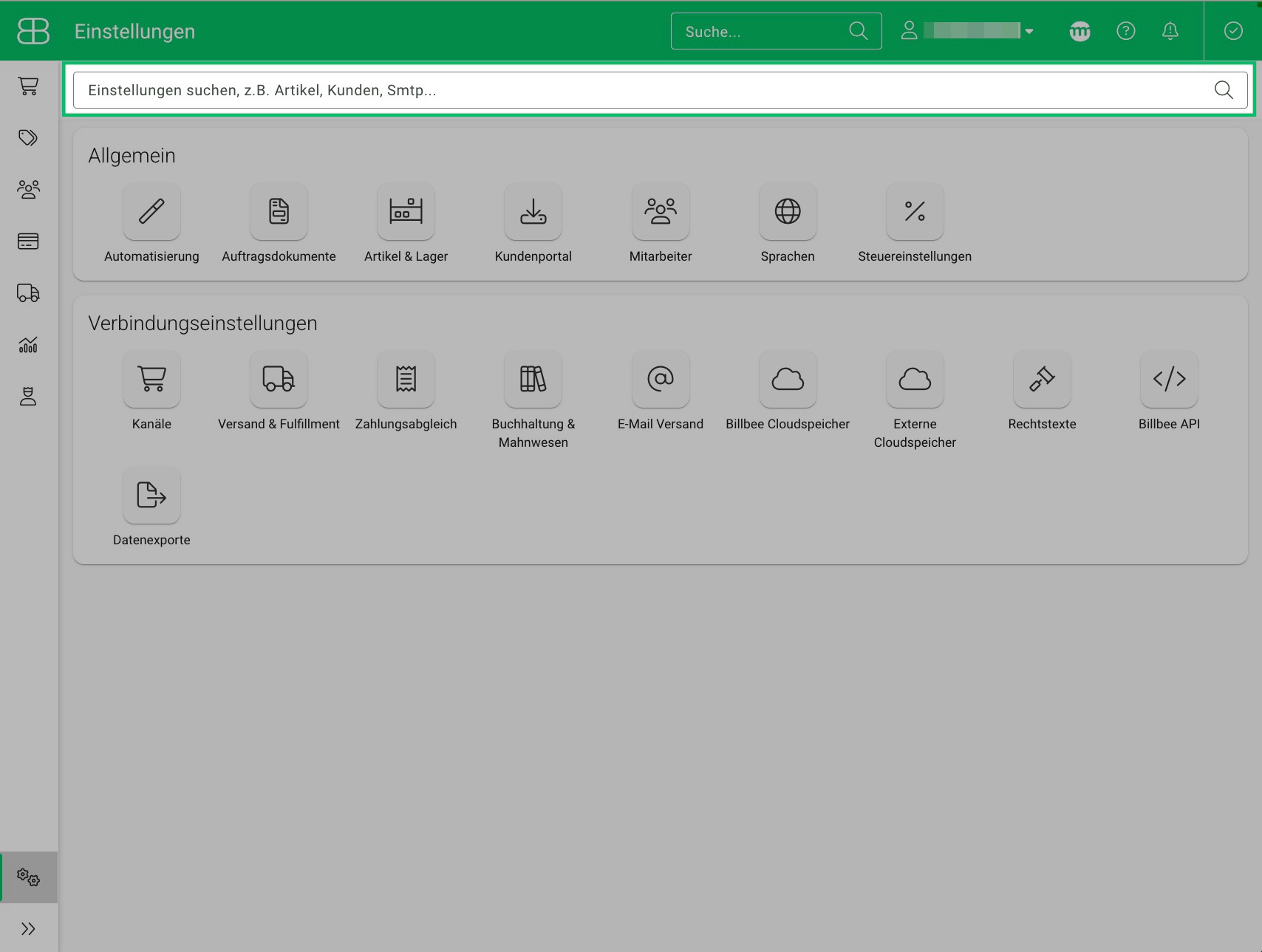Open Billbee Cloudspeicher cloud icon

[x=788, y=379]
